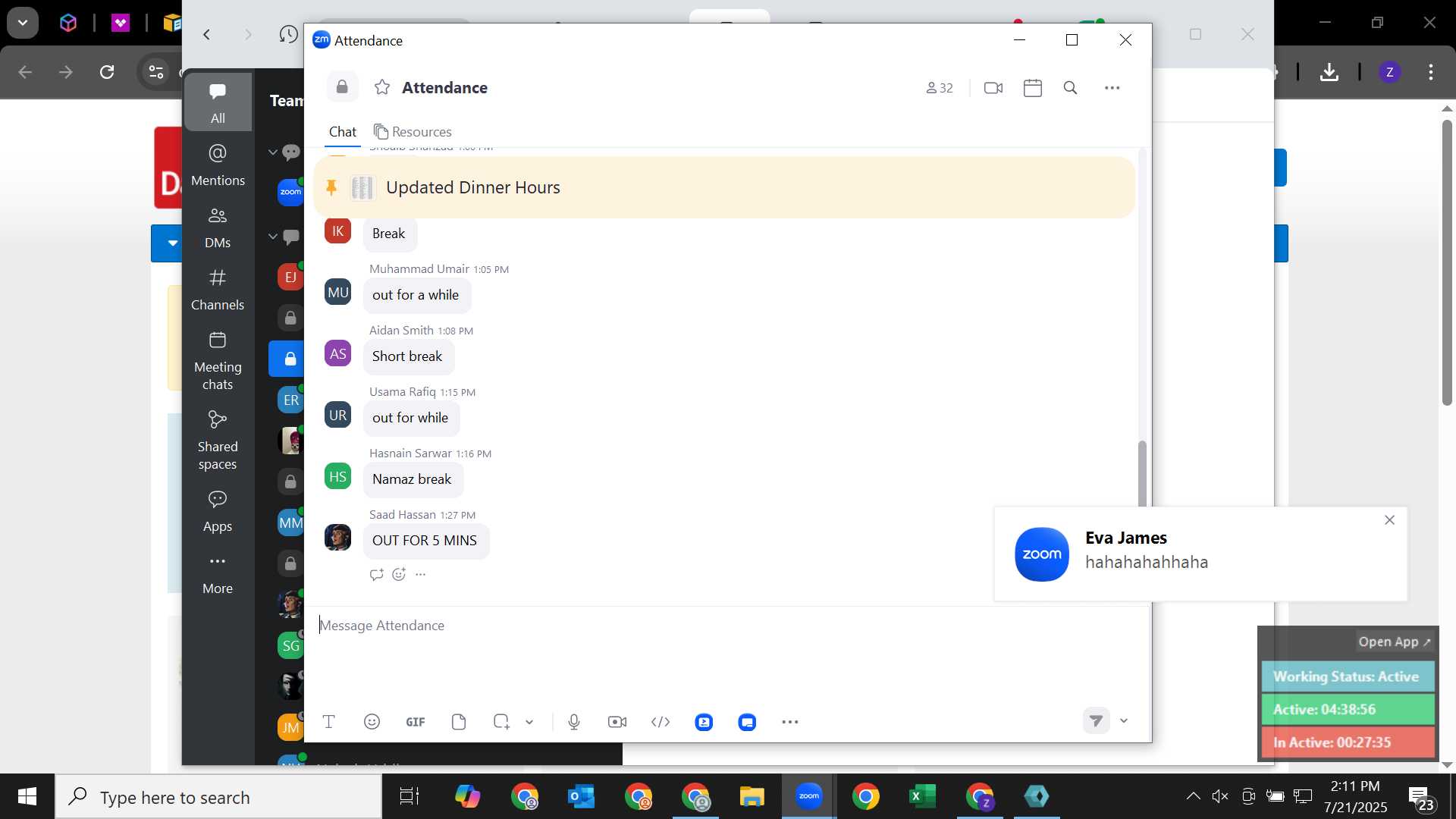Reply to Saad Hassan's message

point(377,575)
